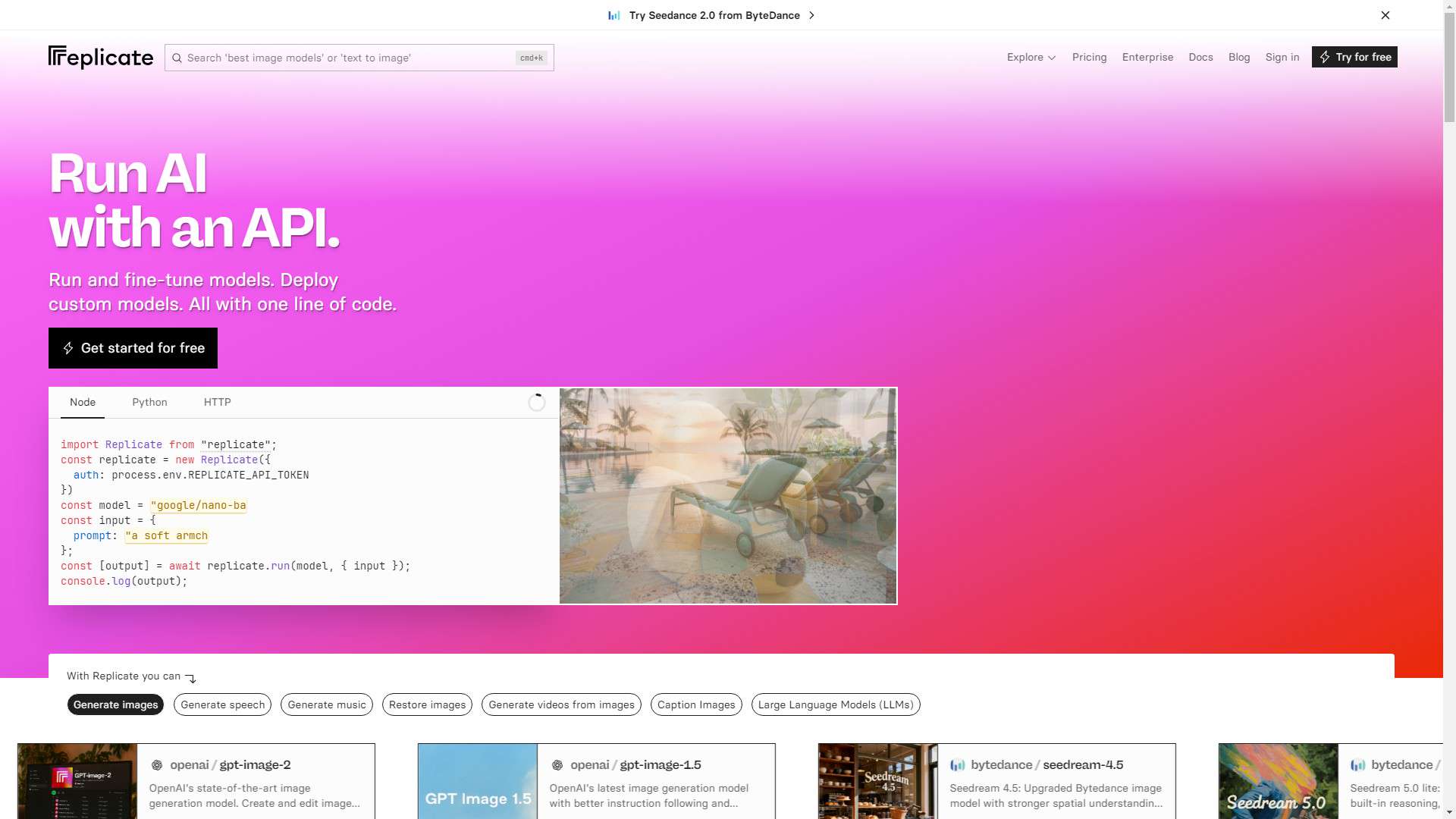
Task: Select the Generate music filter
Action: point(327,704)
